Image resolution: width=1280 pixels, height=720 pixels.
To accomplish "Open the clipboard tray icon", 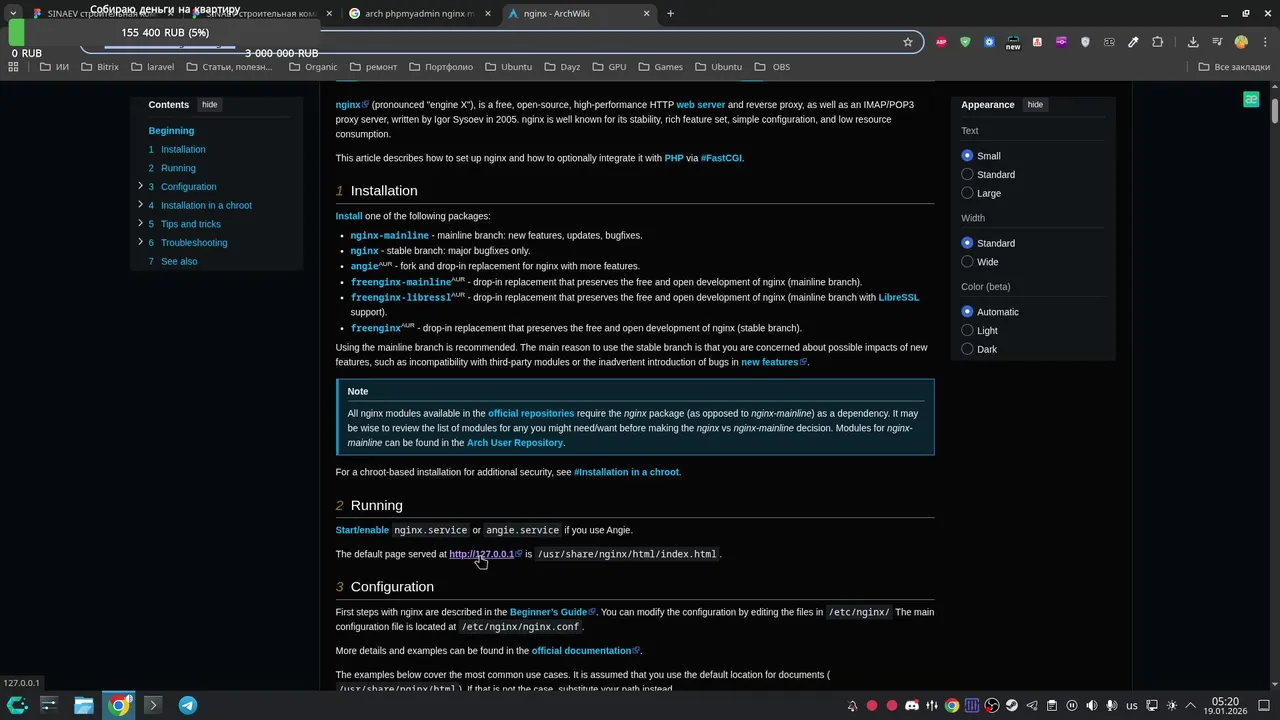I will click(1052, 705).
